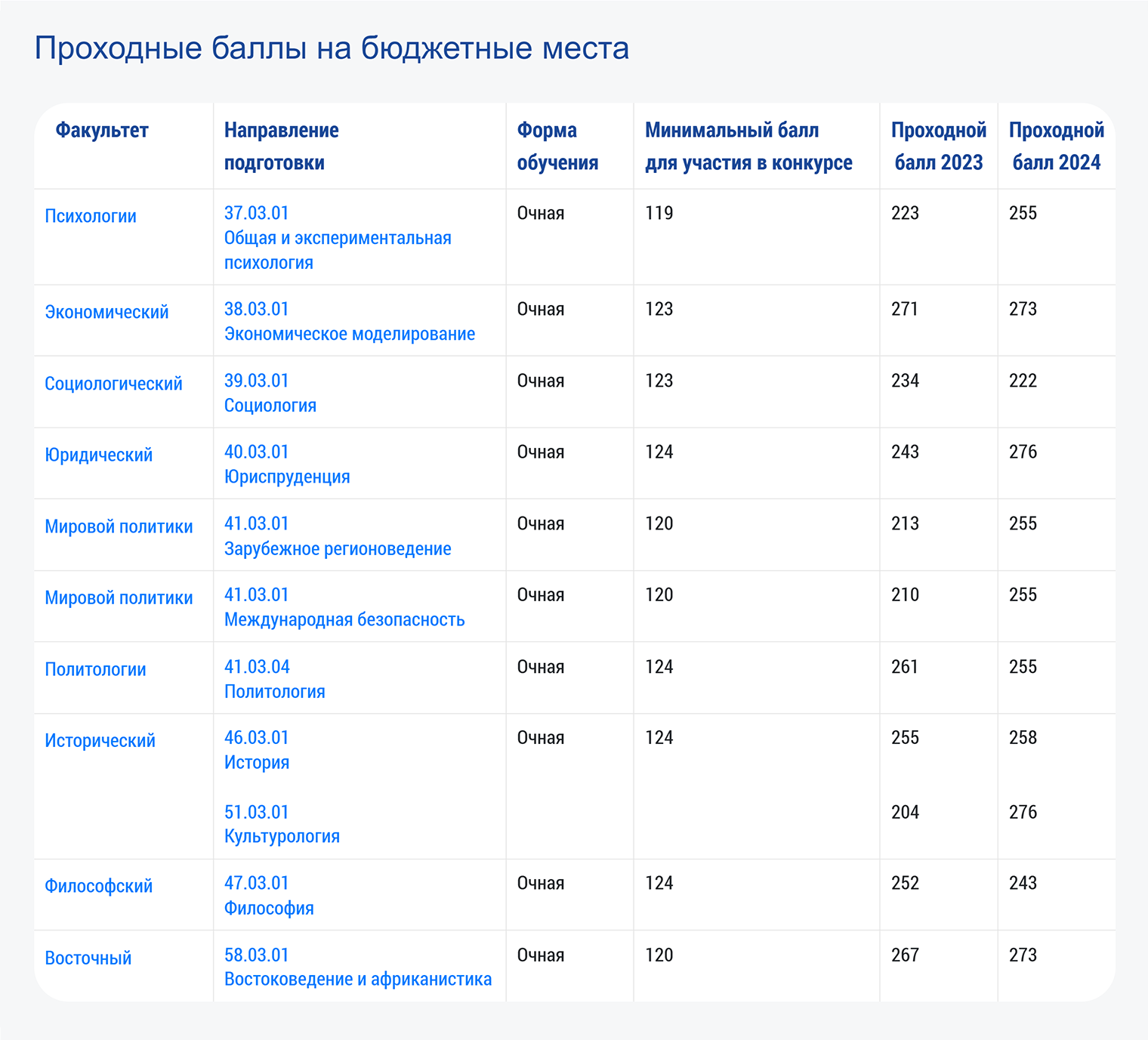Select Очная in the Экономический row
The image size is (1148, 1040).
tap(541, 310)
